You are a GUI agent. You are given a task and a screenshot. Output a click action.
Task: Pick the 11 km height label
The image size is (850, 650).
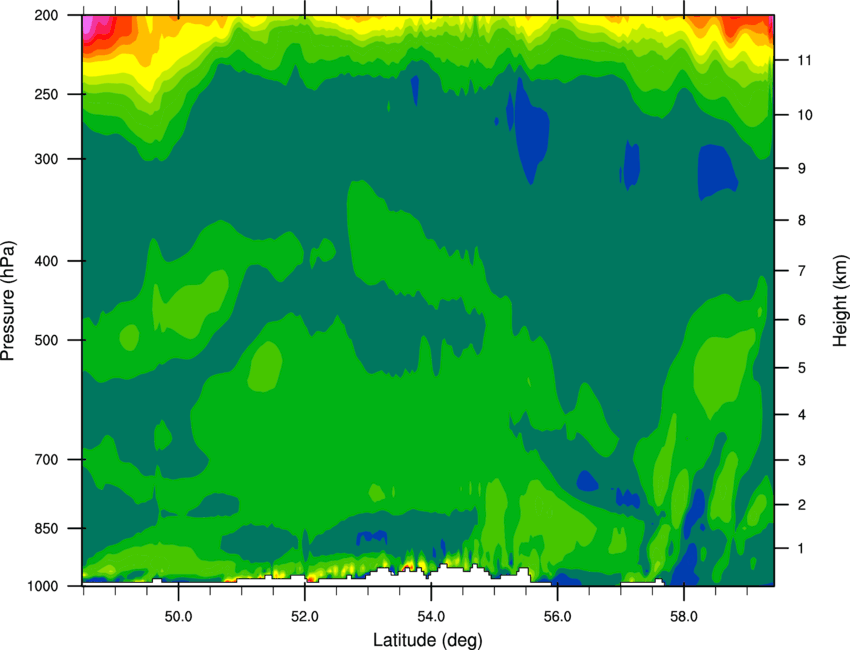(x=805, y=60)
